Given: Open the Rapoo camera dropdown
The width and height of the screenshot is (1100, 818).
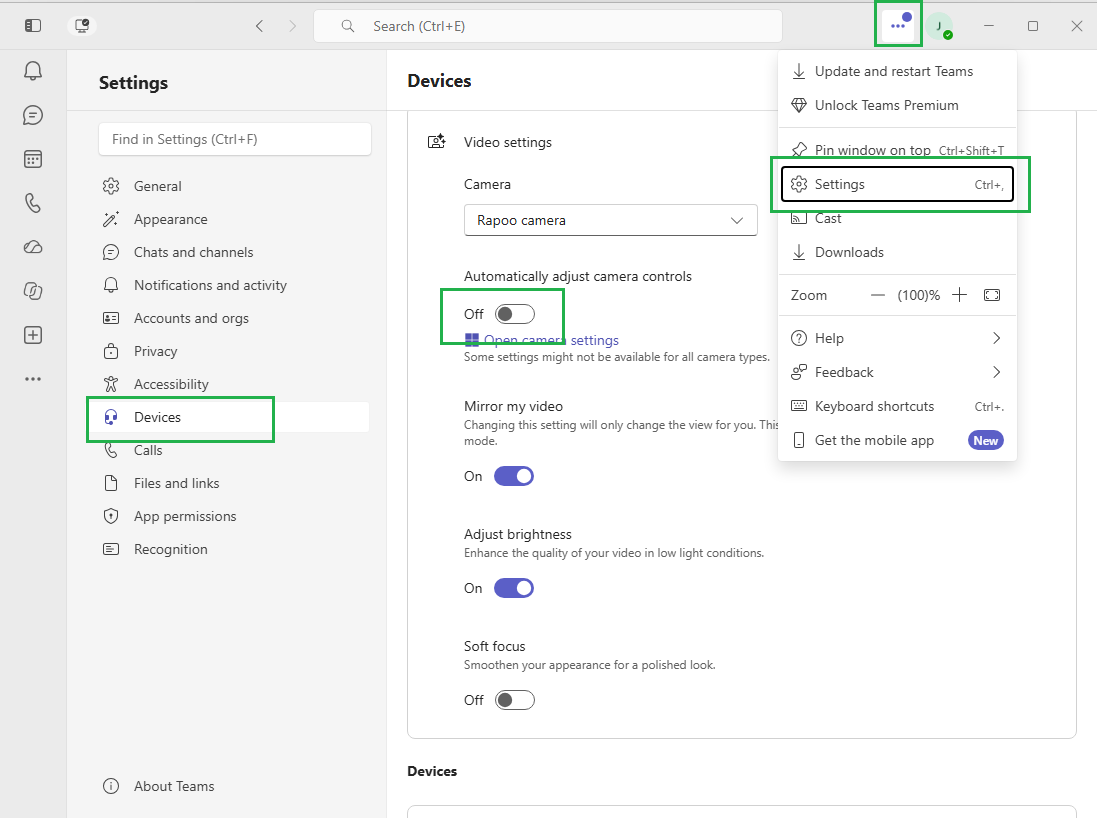Looking at the screenshot, I should 611,220.
